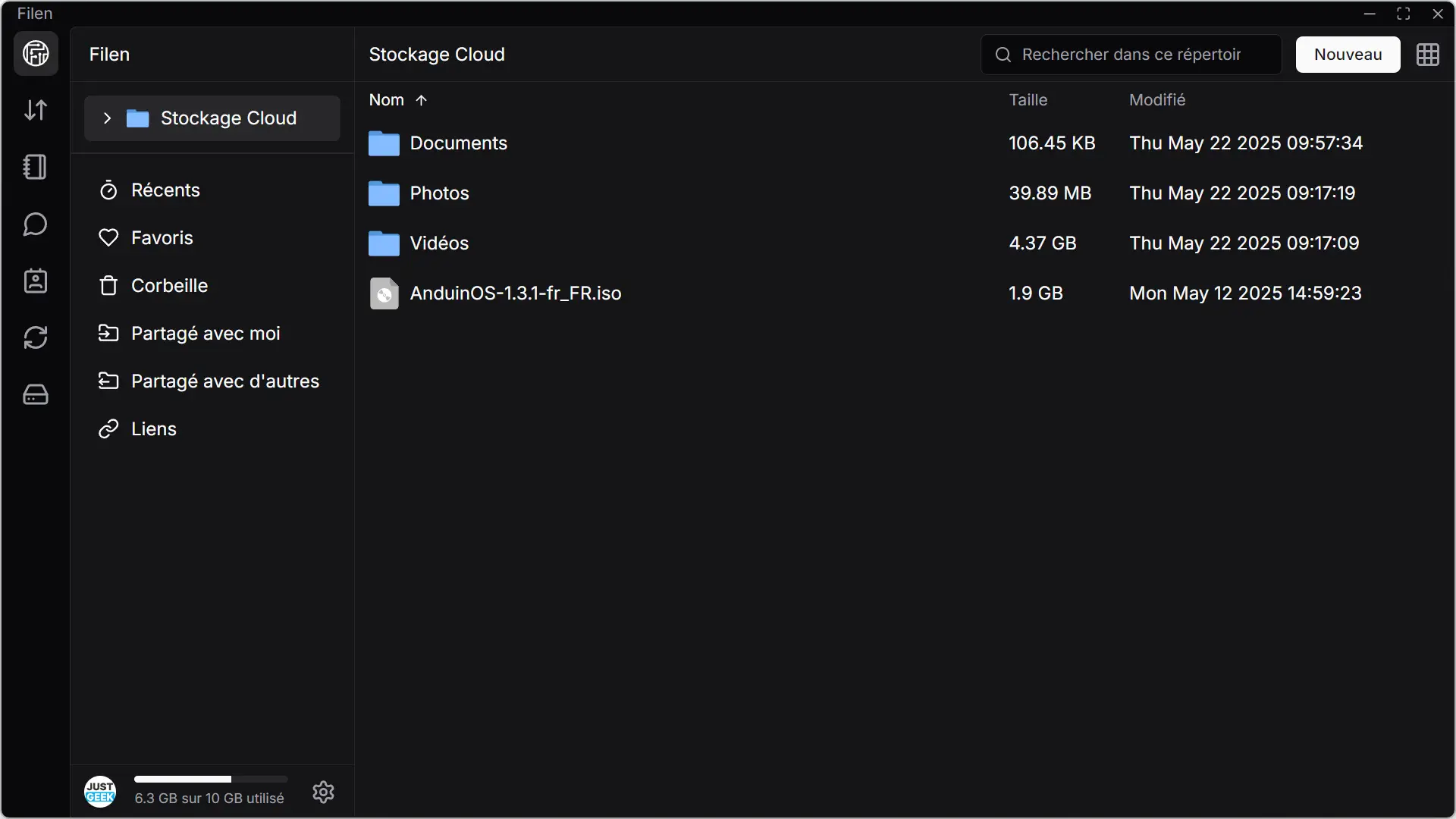Viewport: 1456px width, 819px height.
Task: Open the Filen drive icon in sidebar
Action: click(x=36, y=54)
